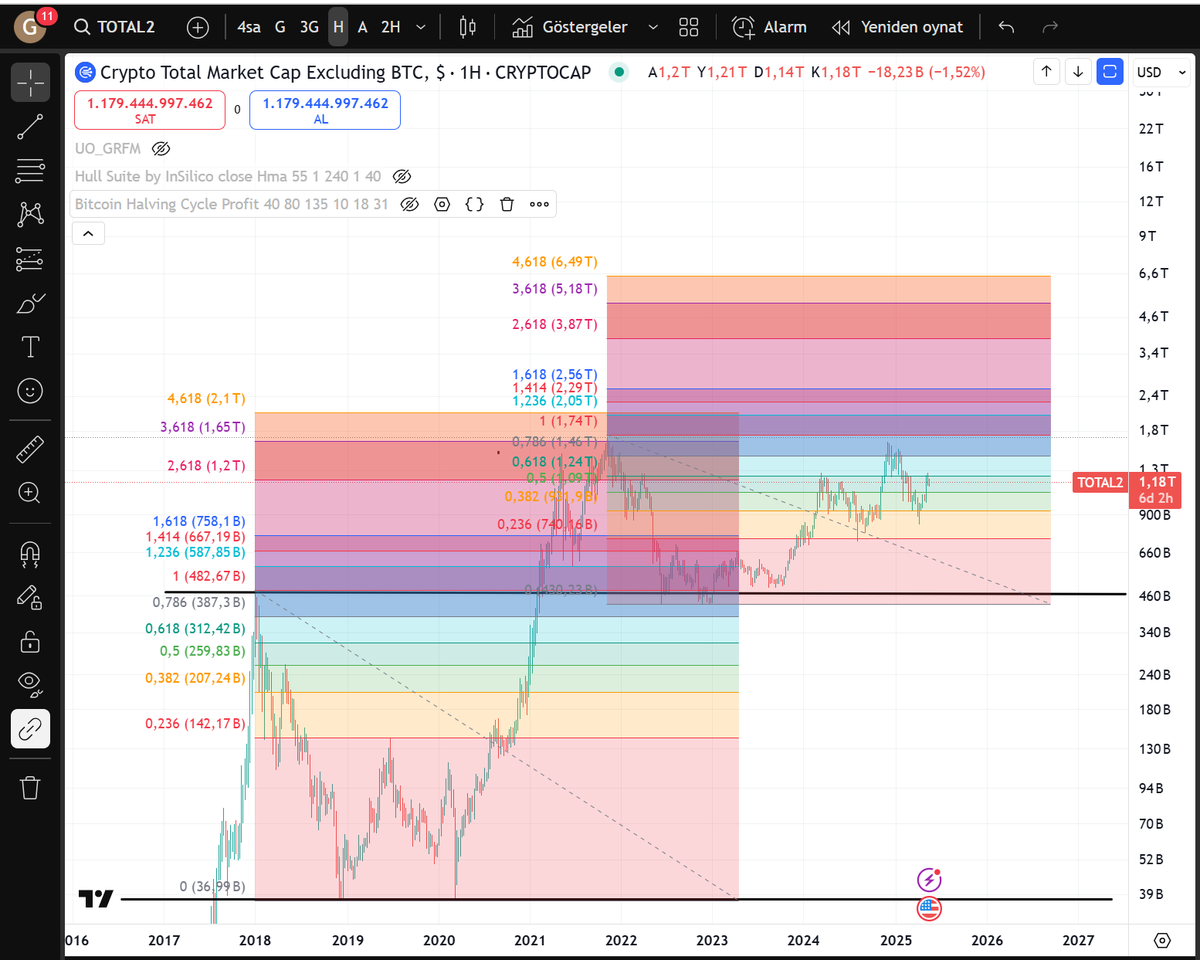Viewport: 1200px width, 960px height.
Task: Activate the zoom in tool
Action: click(x=30, y=492)
